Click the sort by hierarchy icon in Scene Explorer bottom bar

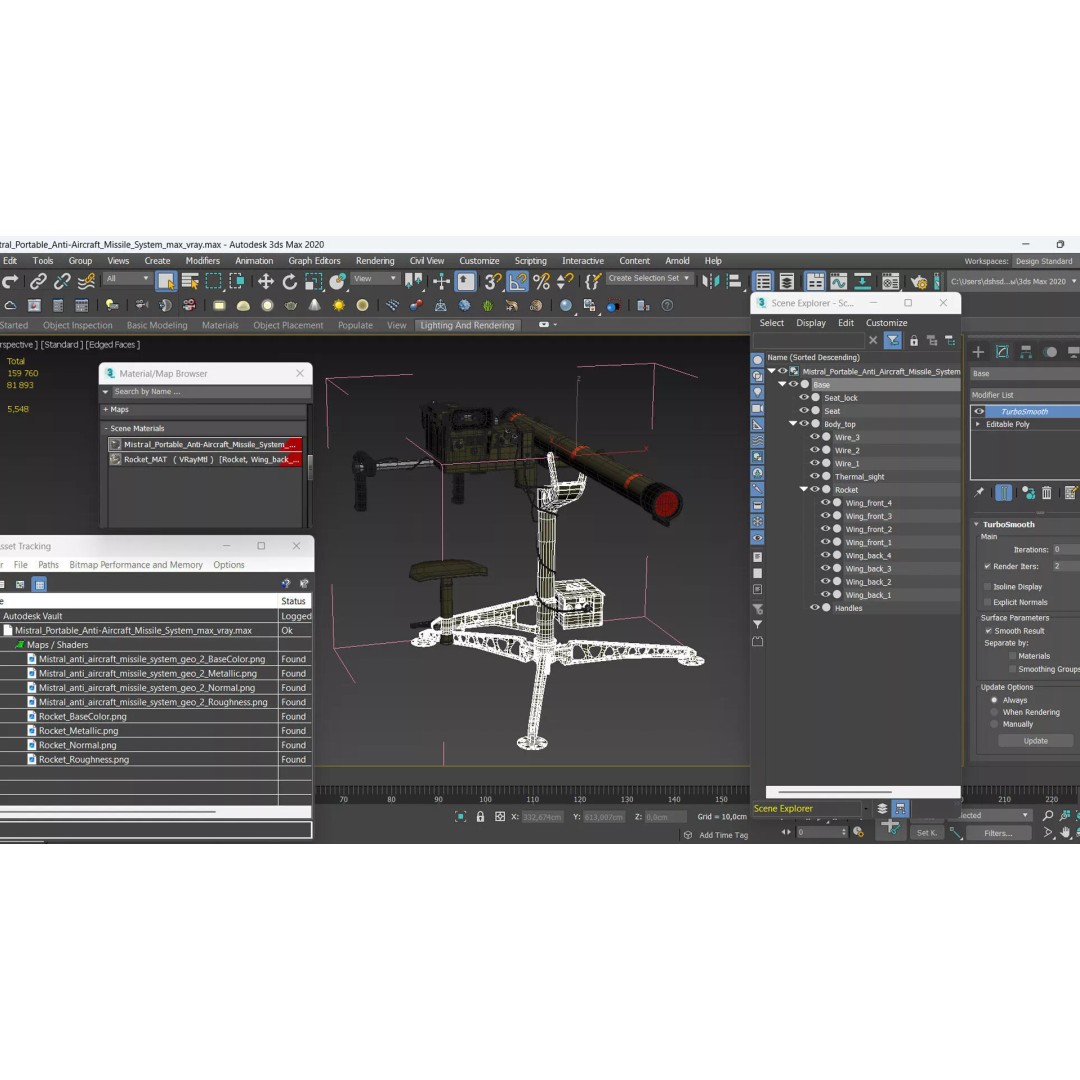tap(900, 809)
